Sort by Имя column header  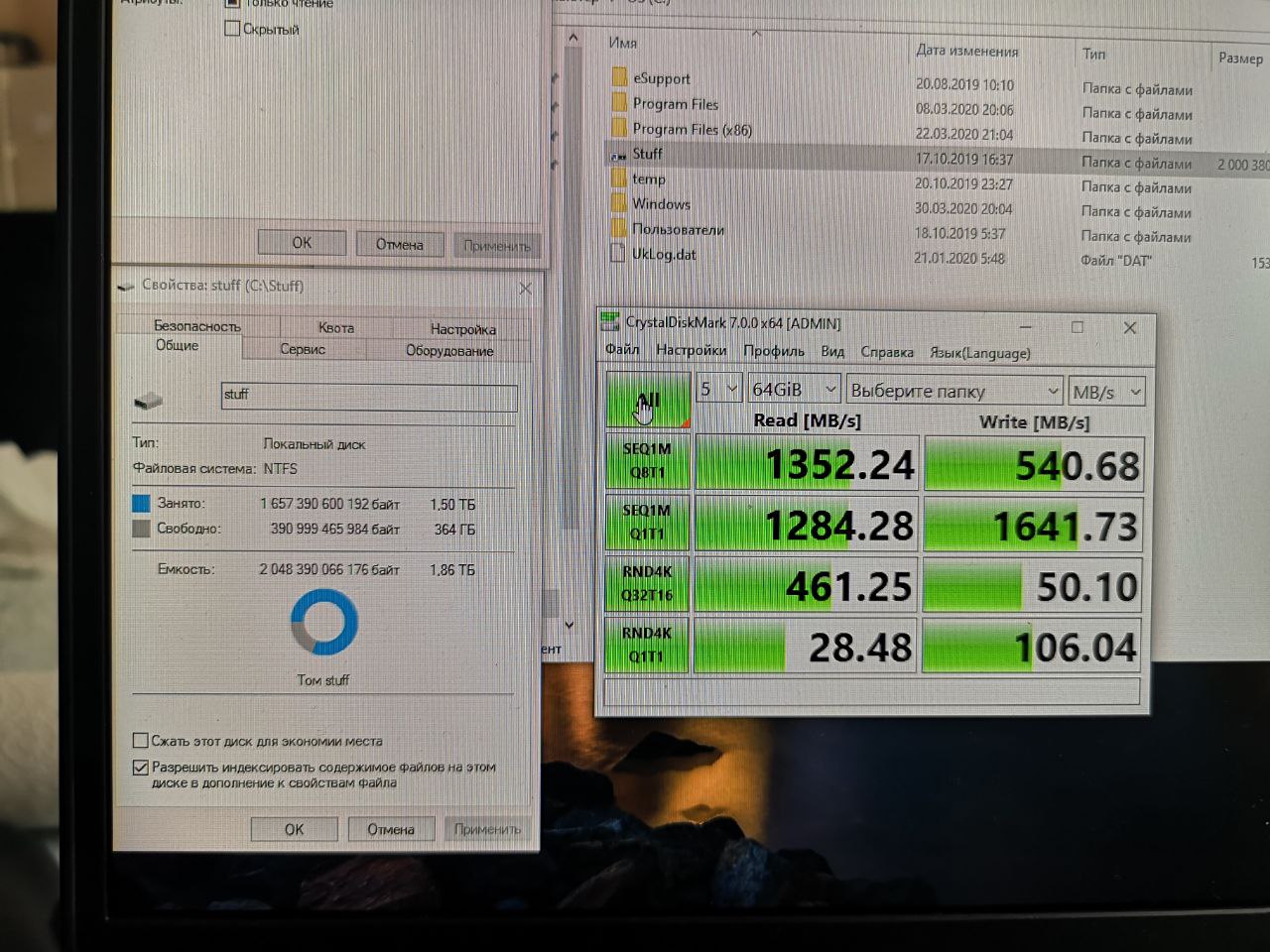tap(622, 43)
